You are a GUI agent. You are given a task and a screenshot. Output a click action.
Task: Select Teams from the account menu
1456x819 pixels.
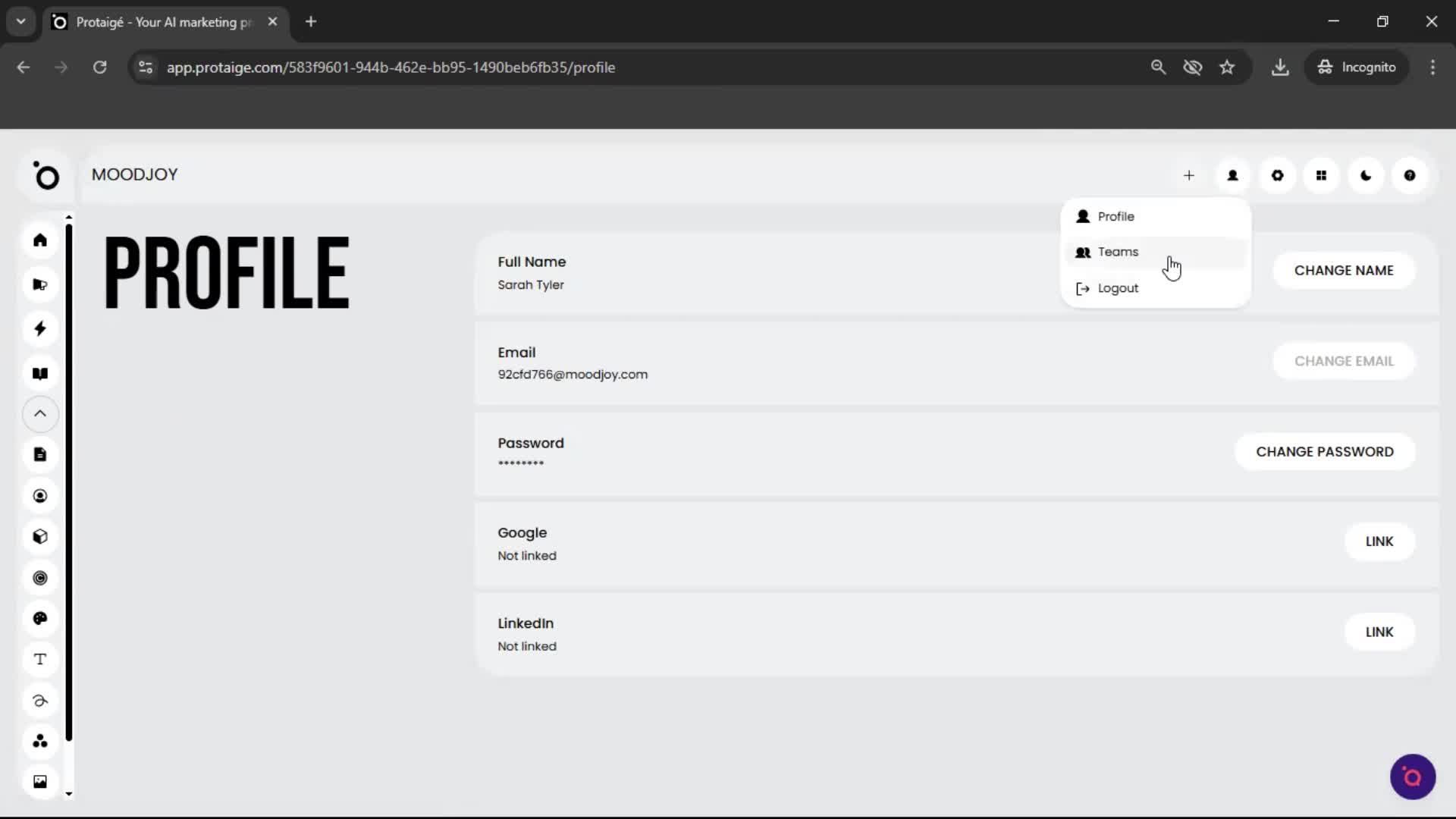[1117, 252]
